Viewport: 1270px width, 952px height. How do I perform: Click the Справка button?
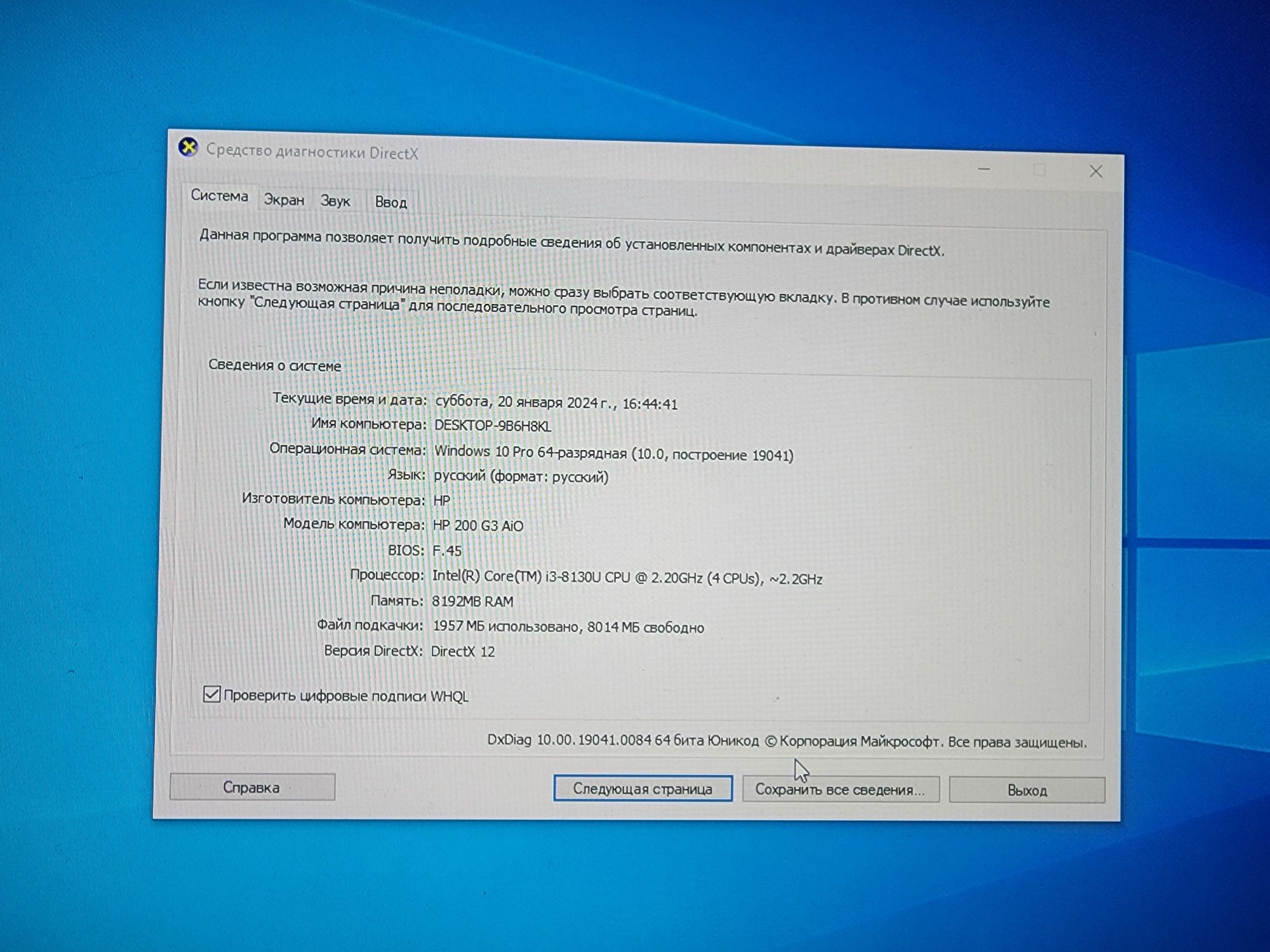click(x=252, y=787)
